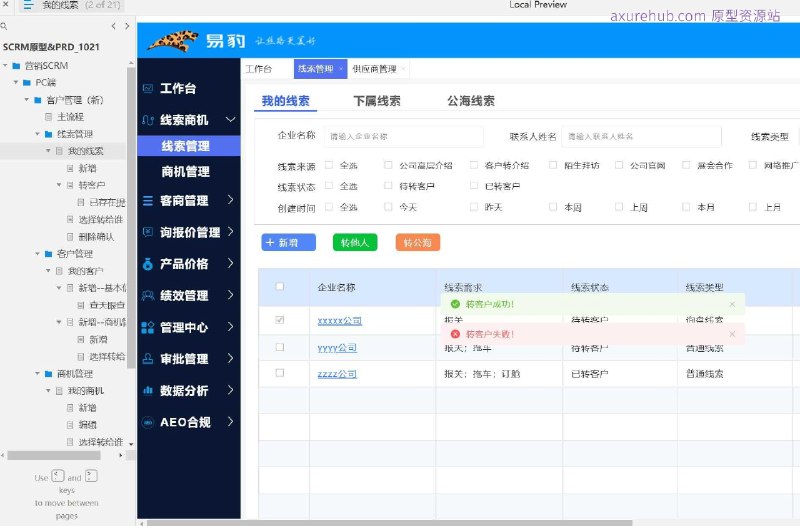This screenshot has height=526, width=800.
Task: Click the preview page bottom horizontal scrollbar
Action: tap(390, 523)
